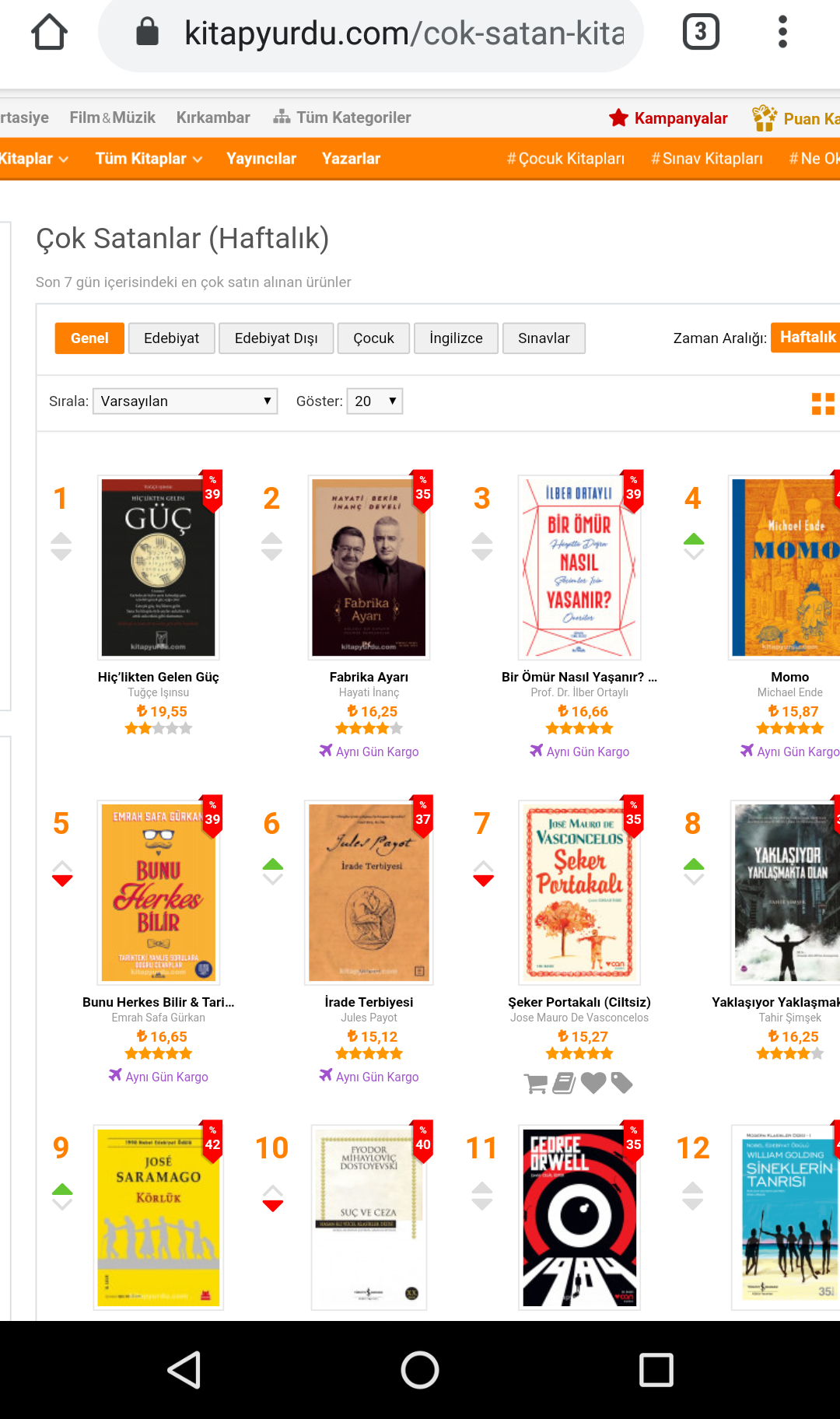The height and width of the screenshot is (1419, 840).
Task: Open the Sırala Varsayılan dropdown
Action: pyautogui.click(x=185, y=401)
